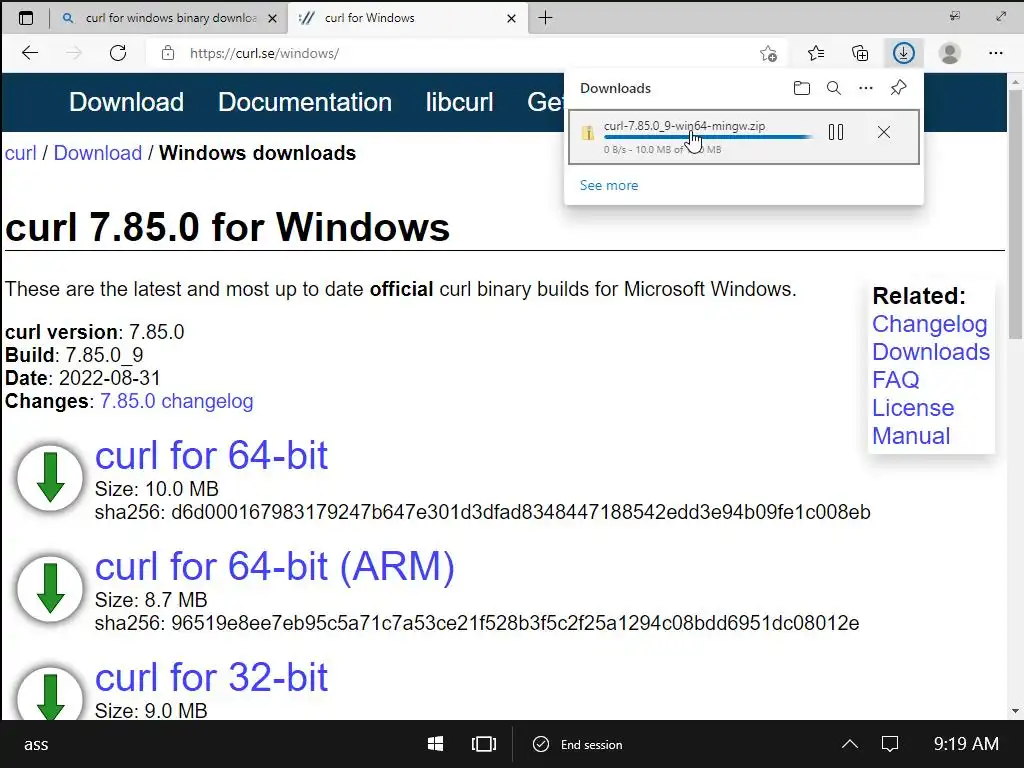Screen dimensions: 1024x768
Task: Open the 7.85.0 changelog link
Action: 176,401
